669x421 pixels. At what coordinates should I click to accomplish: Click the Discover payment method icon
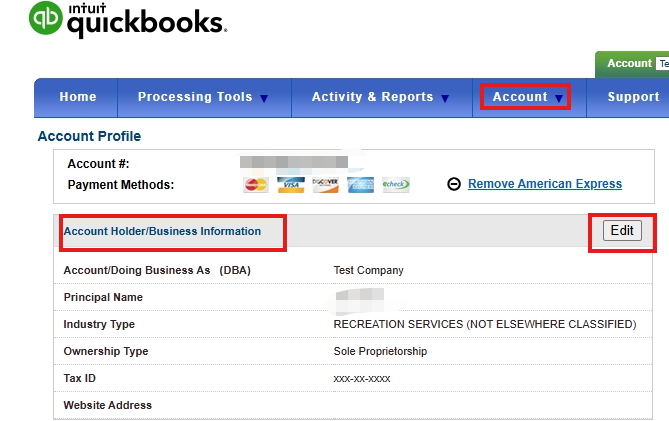point(326,185)
